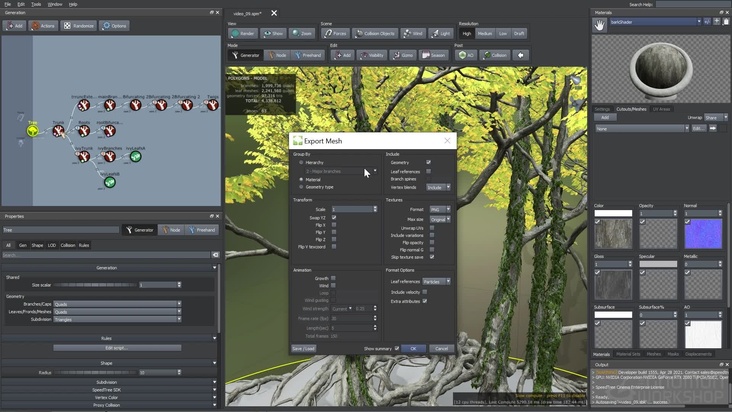Click the Zoom view button

click(x=302, y=34)
